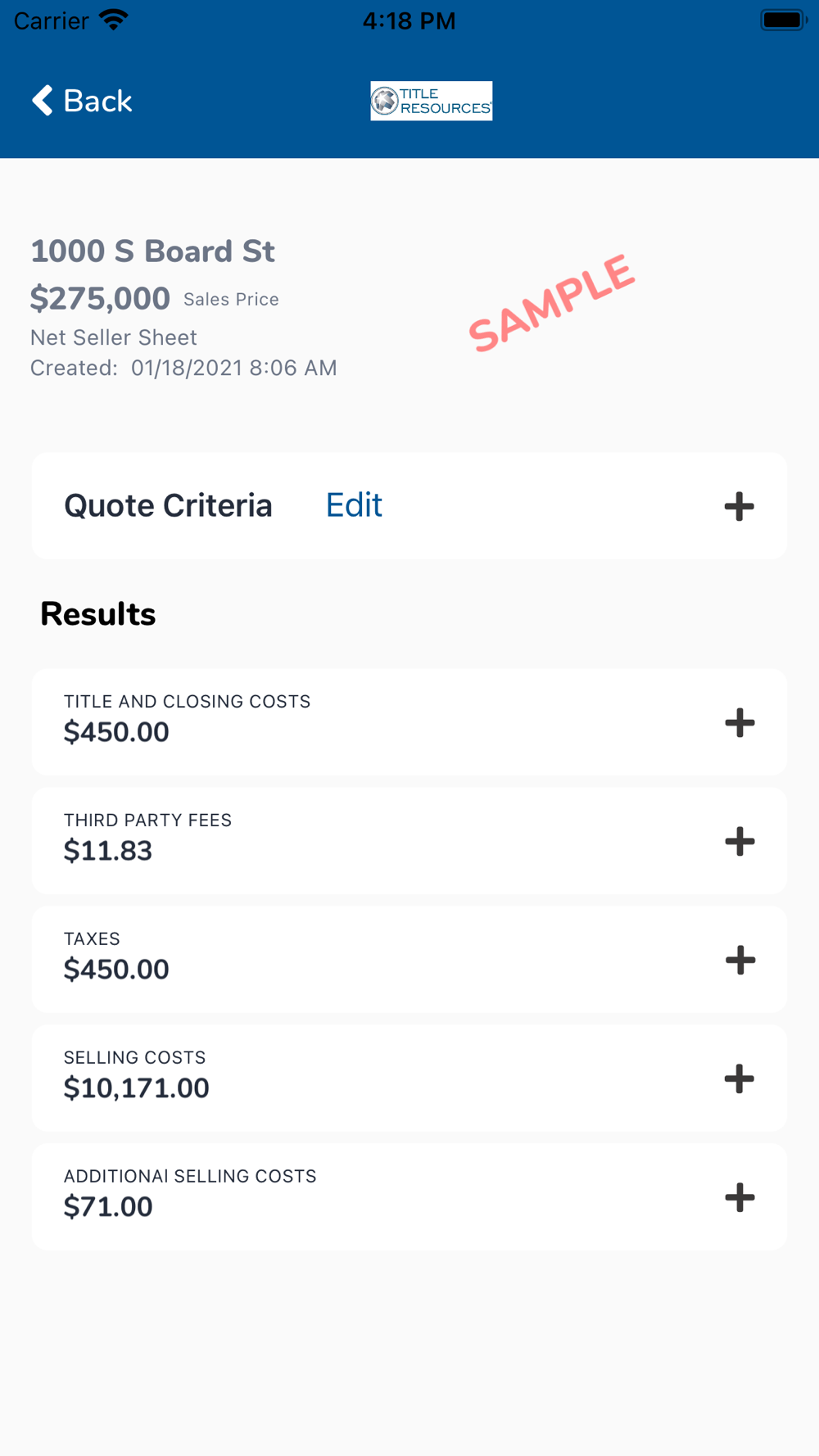Viewport: 819px width, 1456px height.
Task: Open the Taxes result card
Action: [409, 960]
